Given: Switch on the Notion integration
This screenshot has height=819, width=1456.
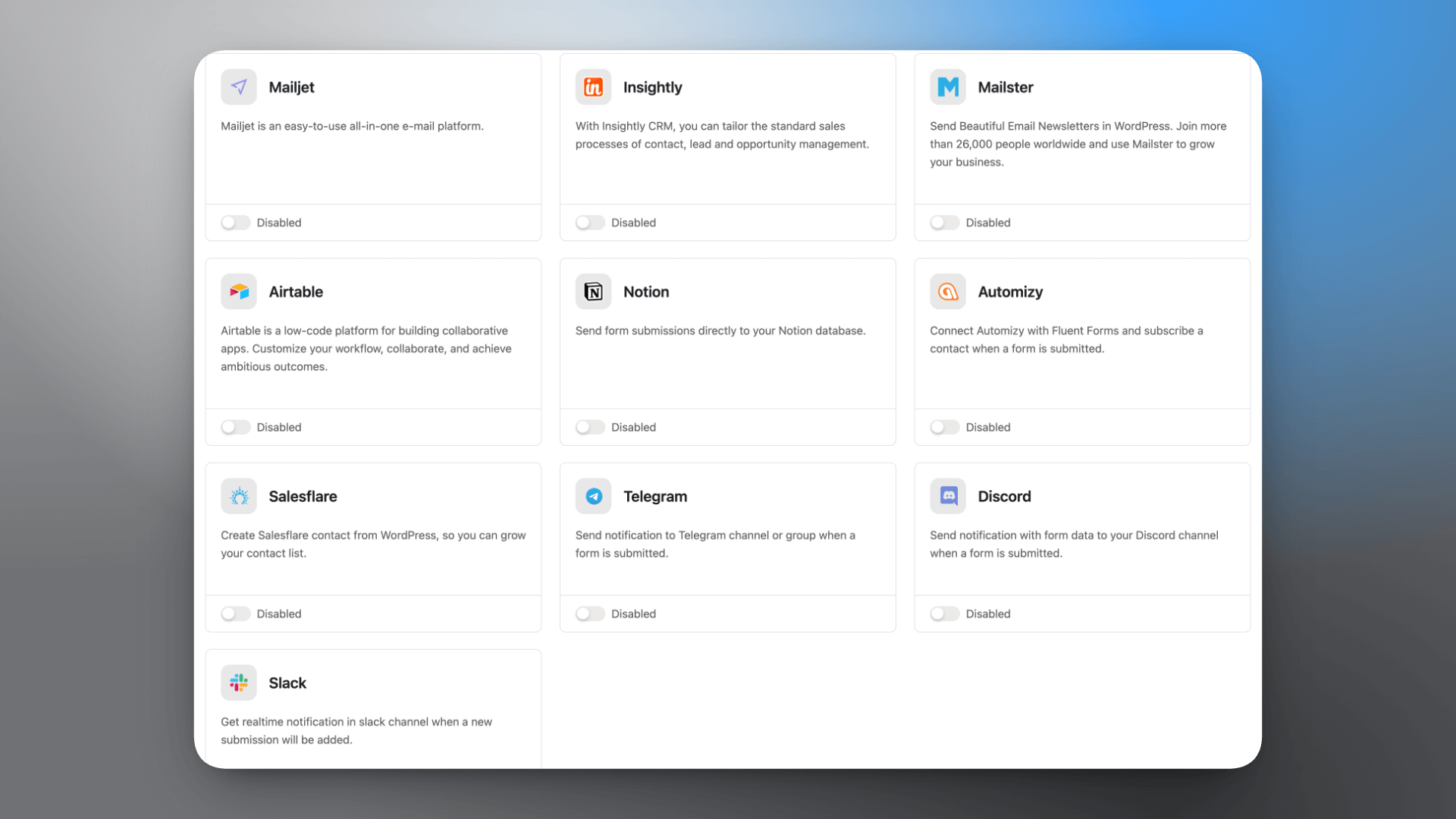Looking at the screenshot, I should pos(590,428).
